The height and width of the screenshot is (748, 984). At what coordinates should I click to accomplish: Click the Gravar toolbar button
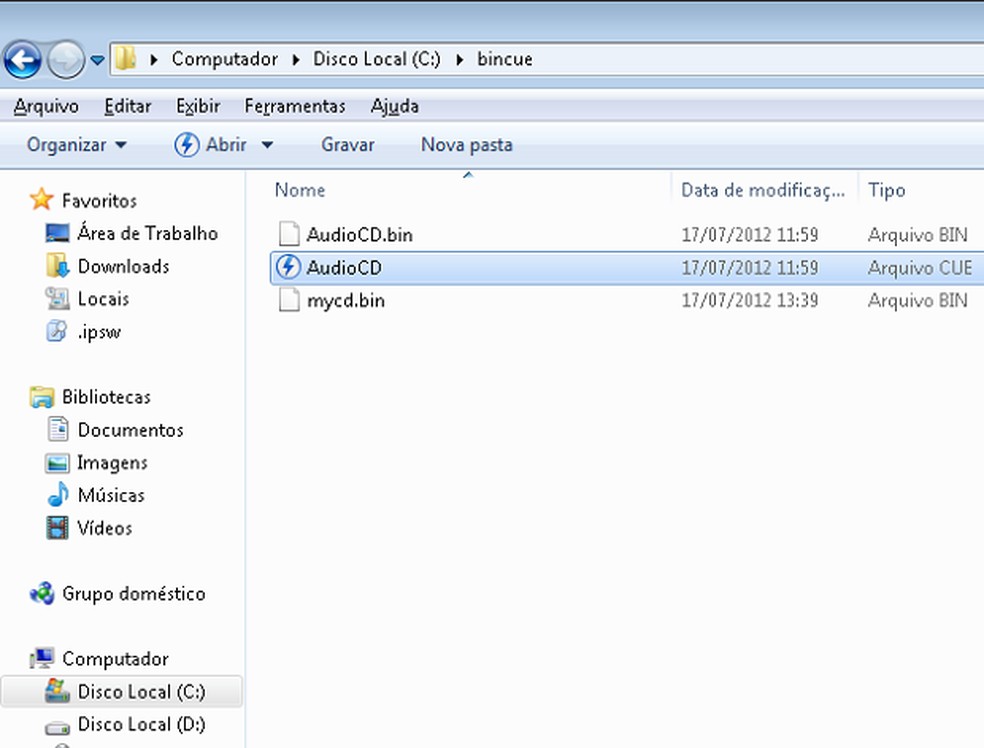348,145
